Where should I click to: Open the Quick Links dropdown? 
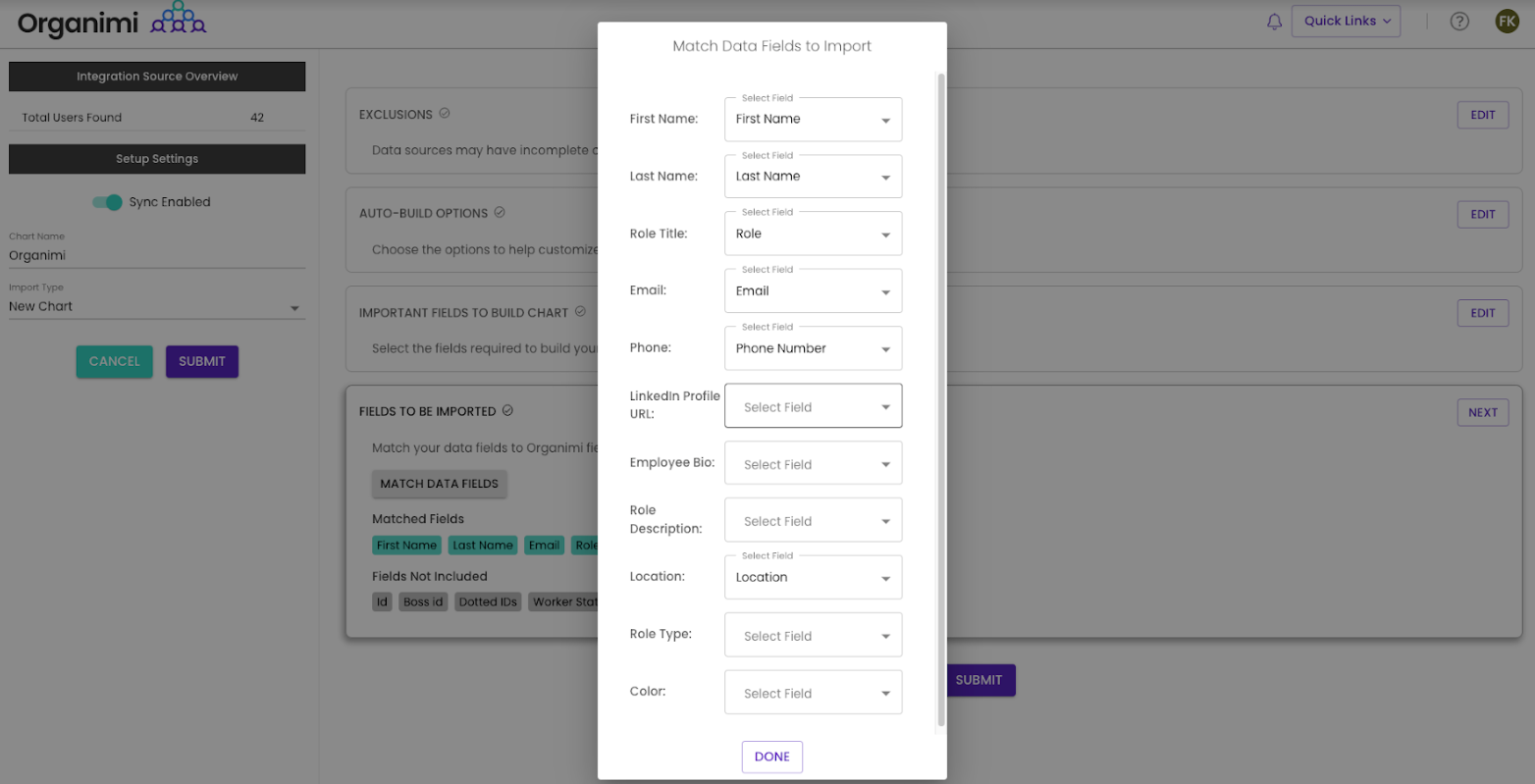(x=1346, y=21)
